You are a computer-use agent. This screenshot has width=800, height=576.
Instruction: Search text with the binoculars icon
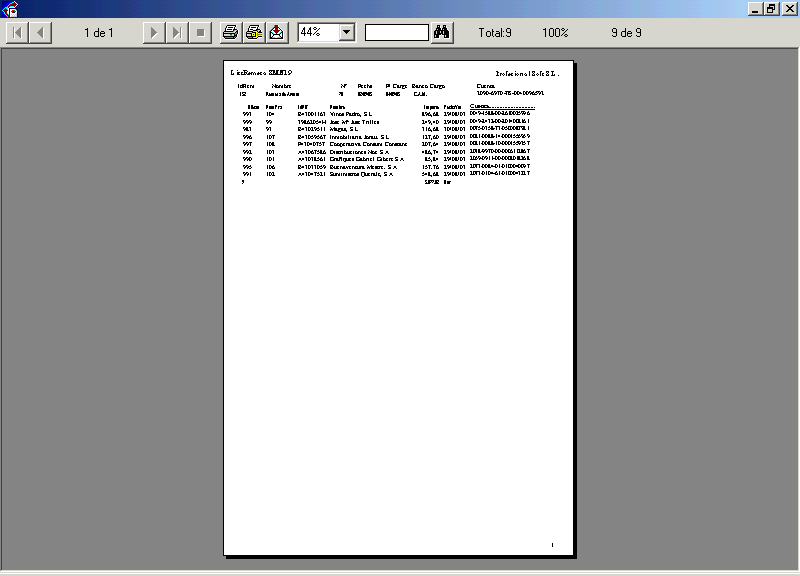point(443,33)
